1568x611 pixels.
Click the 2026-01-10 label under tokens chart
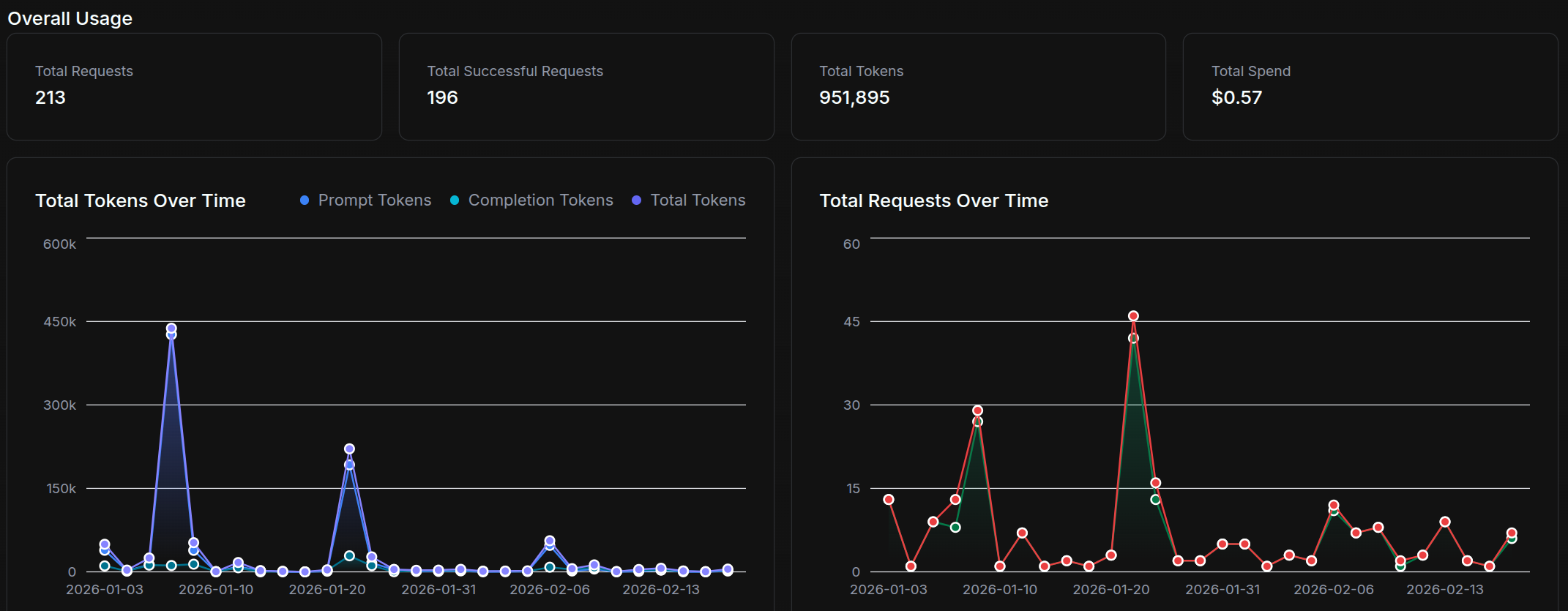point(216,590)
